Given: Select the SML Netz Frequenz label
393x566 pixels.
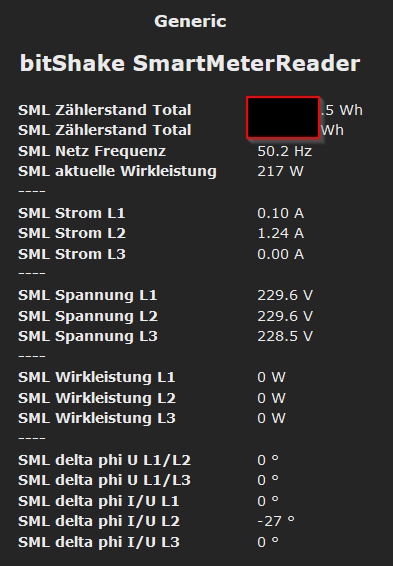Looking at the screenshot, I should (x=92, y=151).
